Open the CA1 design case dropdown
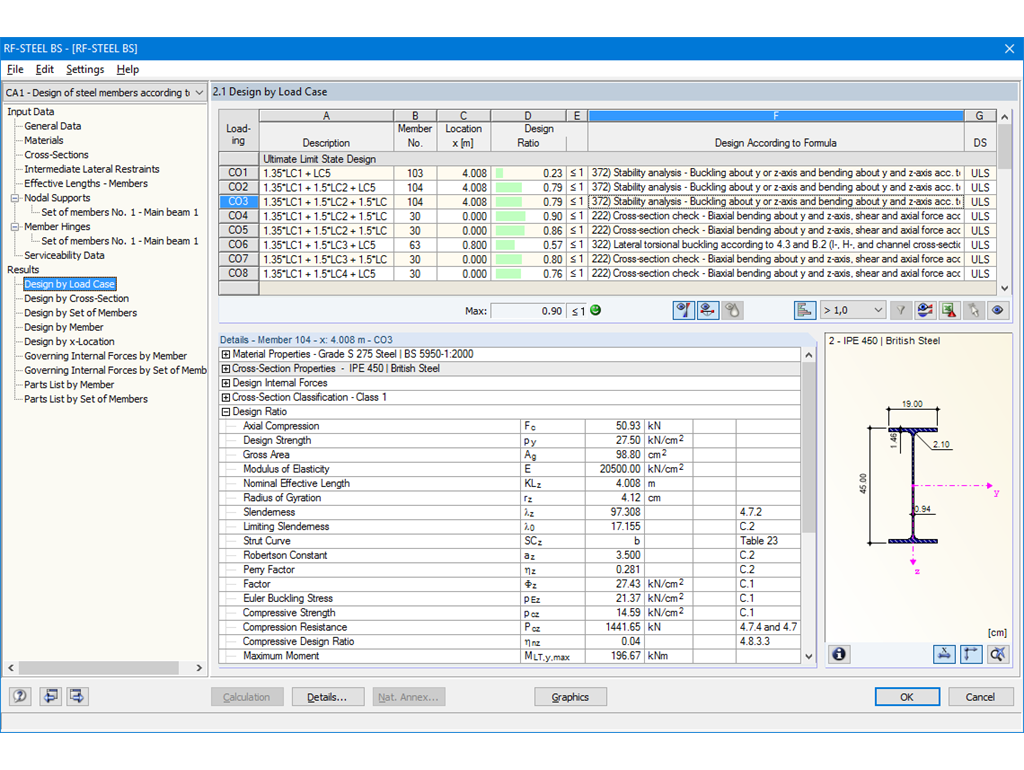This screenshot has height=770, width=1024. [x=199, y=93]
